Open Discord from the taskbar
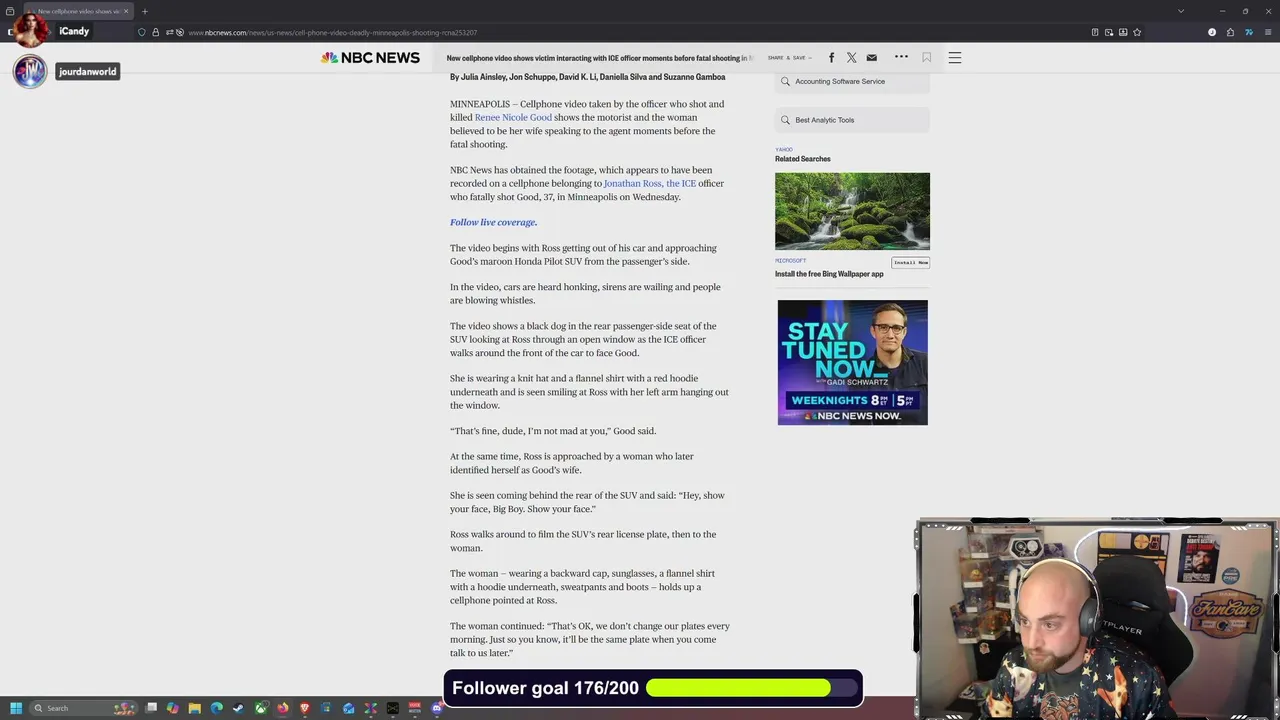The width and height of the screenshot is (1280, 720). 437,708
